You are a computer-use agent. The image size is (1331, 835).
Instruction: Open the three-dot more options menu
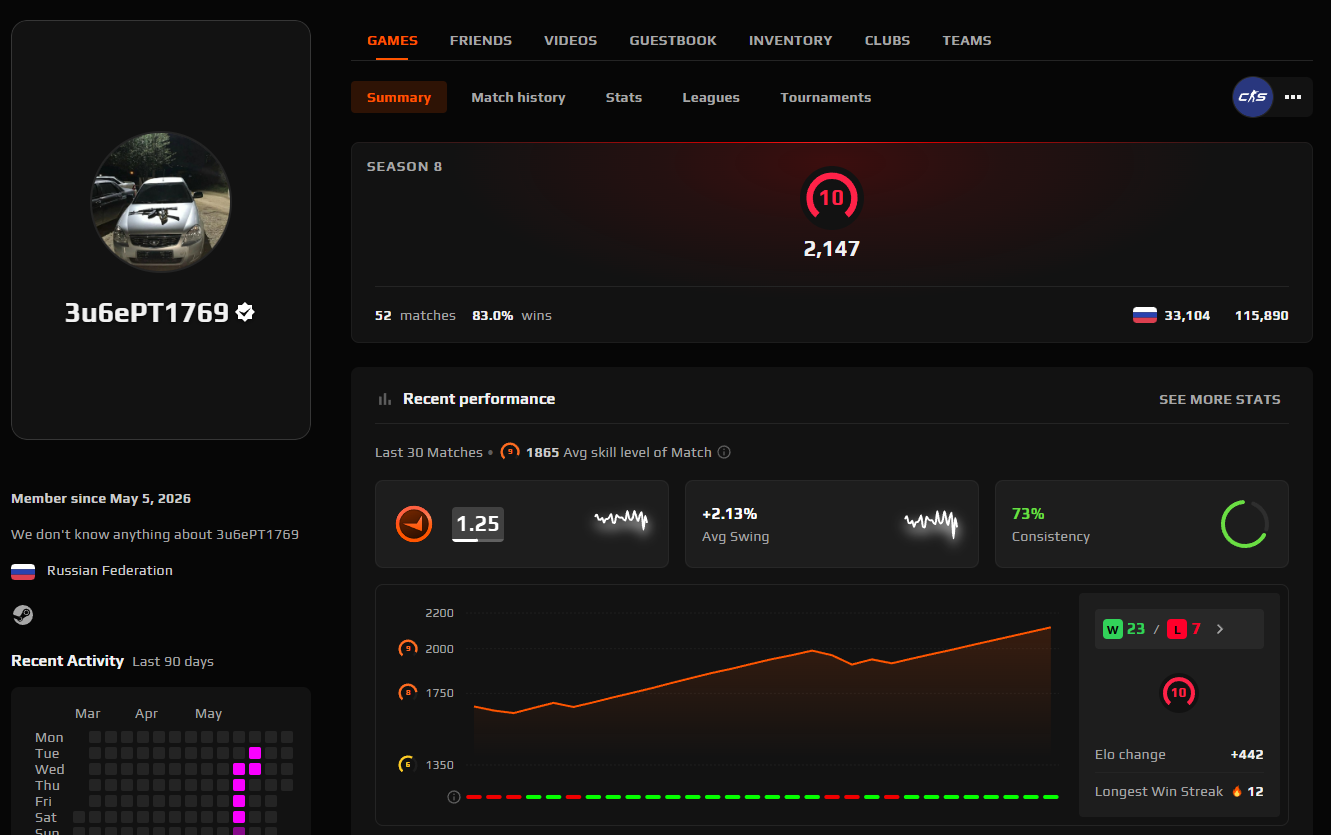pos(1293,97)
